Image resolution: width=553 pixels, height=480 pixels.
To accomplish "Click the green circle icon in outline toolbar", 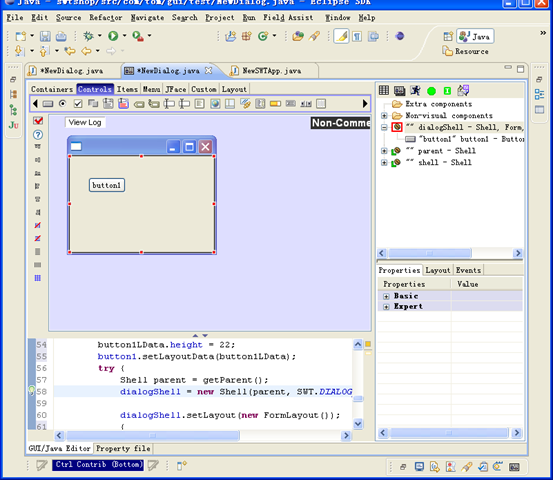I will click(431, 91).
